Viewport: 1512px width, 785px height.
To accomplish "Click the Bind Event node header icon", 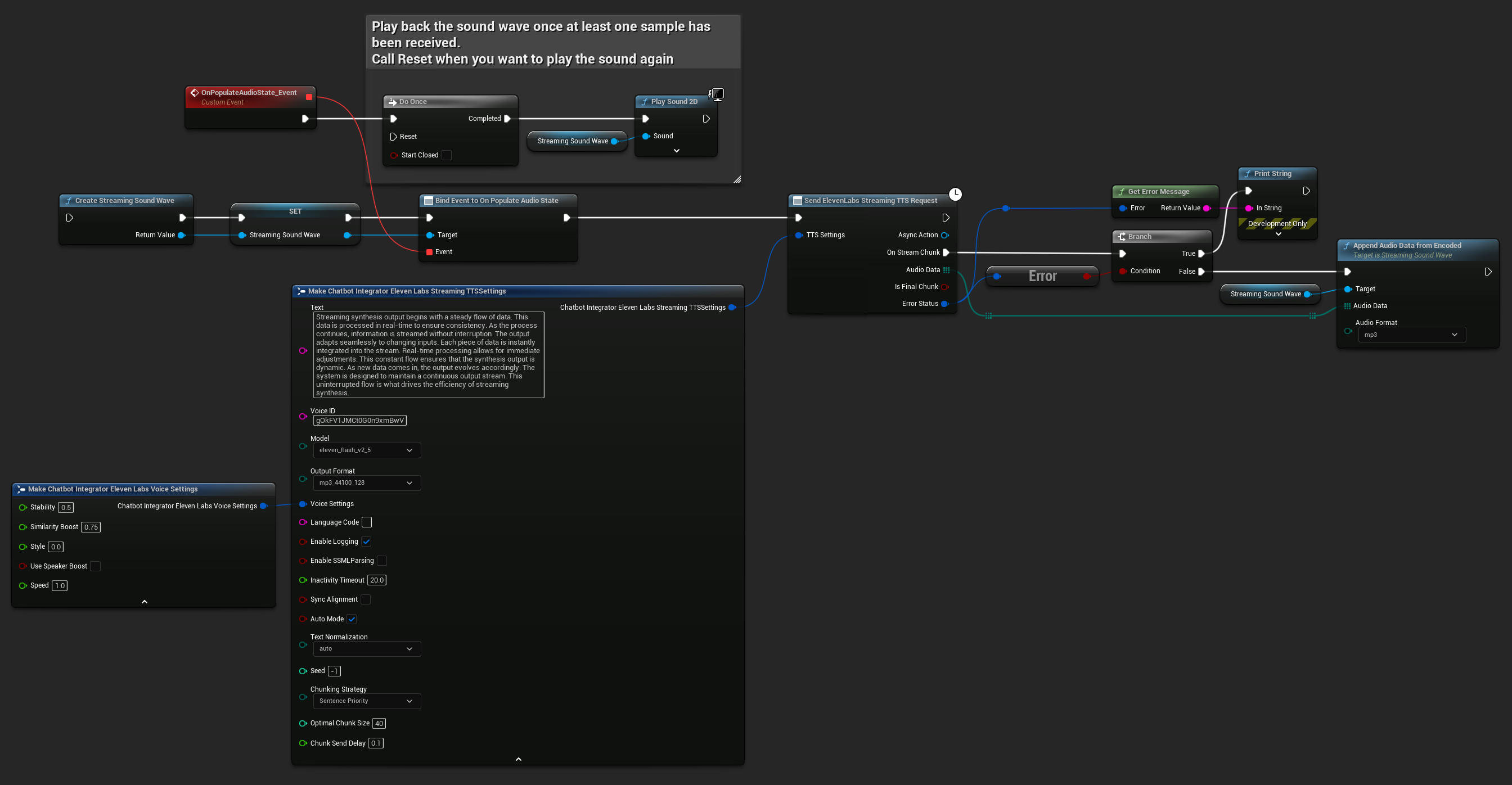I will 428,201.
